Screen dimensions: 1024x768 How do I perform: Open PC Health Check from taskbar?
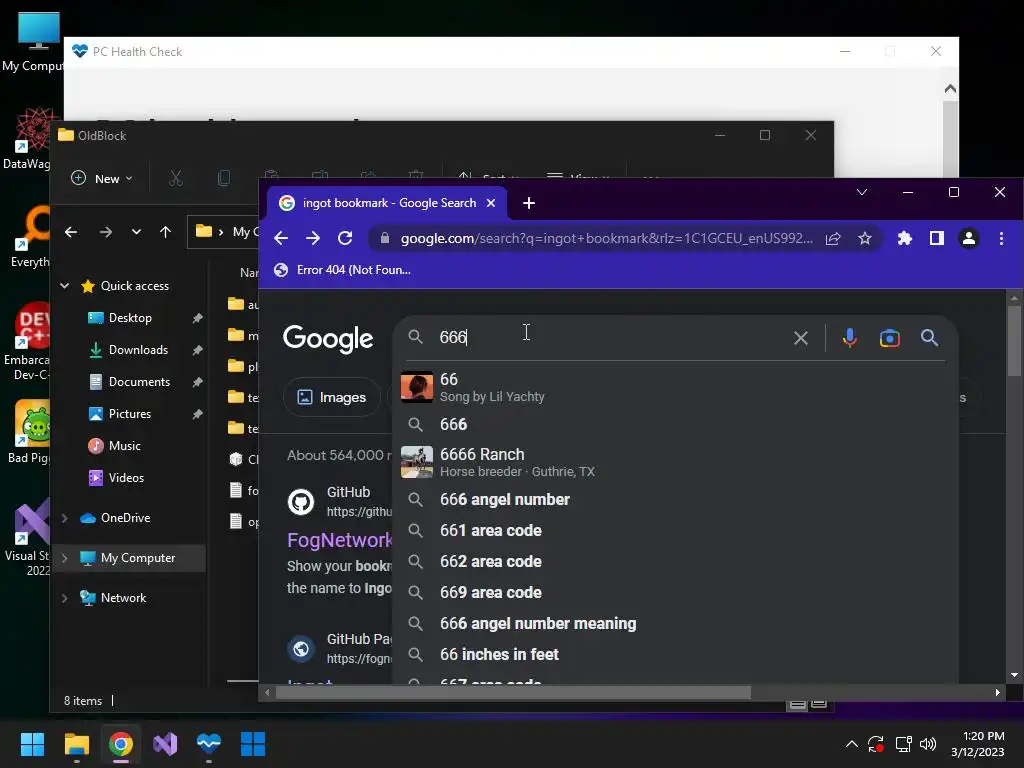point(209,744)
